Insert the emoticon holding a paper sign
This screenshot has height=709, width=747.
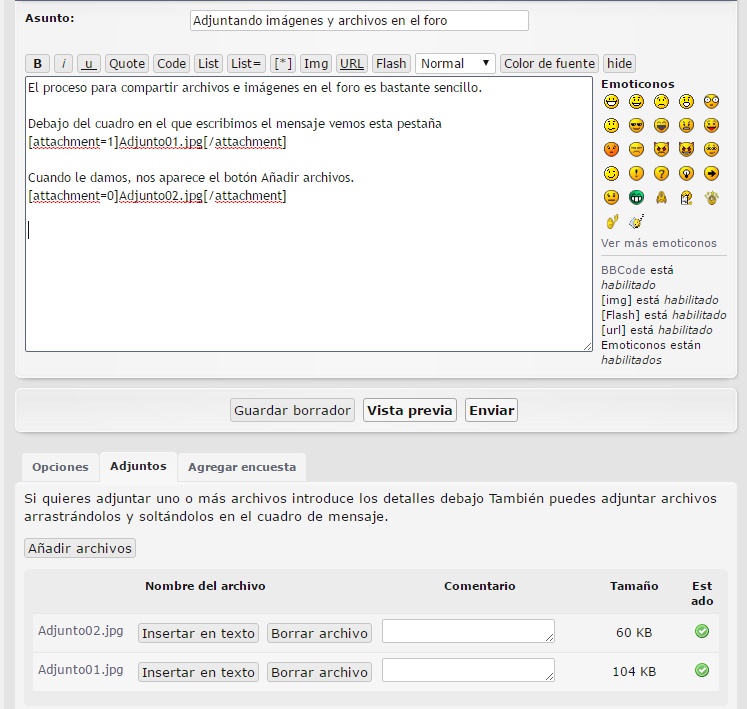[686, 197]
